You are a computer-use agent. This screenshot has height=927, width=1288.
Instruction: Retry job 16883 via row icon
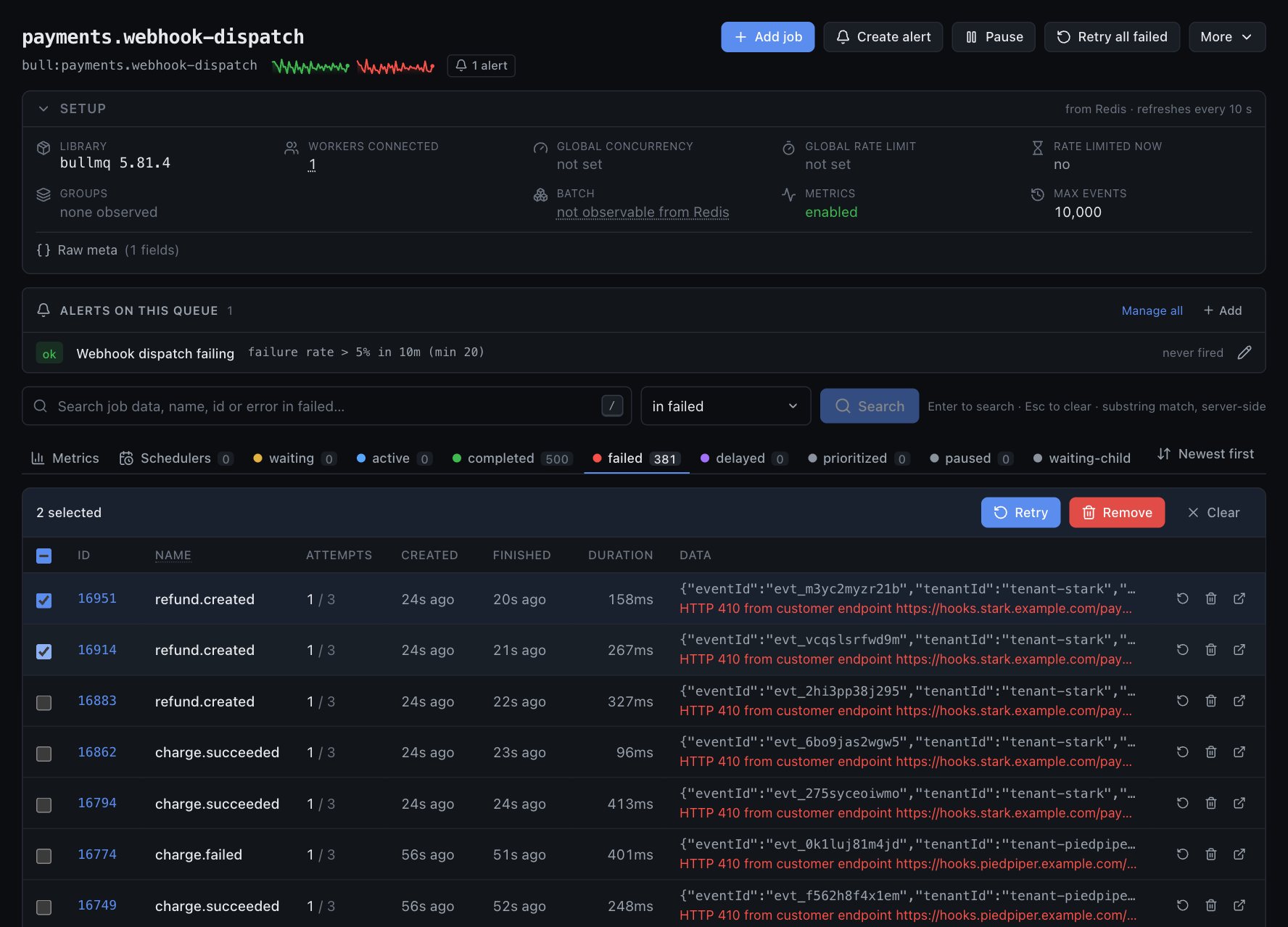(x=1182, y=701)
